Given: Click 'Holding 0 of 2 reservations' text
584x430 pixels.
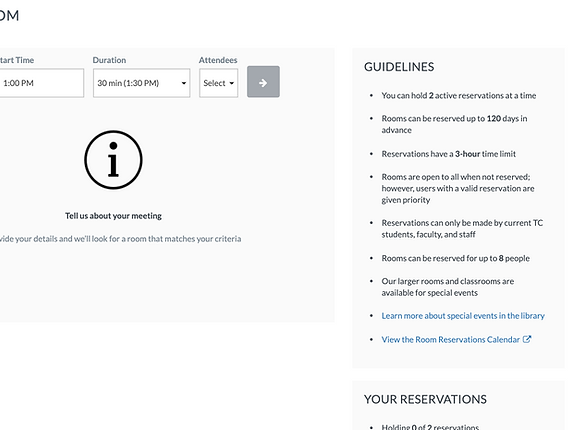Looking at the screenshot, I should coord(430,427).
